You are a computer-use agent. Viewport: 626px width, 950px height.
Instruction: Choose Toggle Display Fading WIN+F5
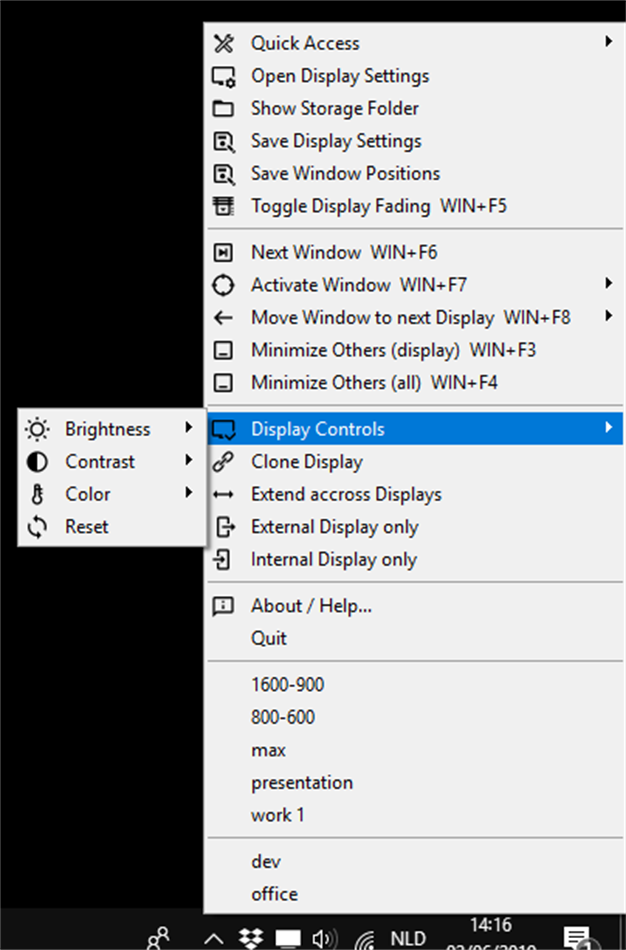[x=415, y=206]
